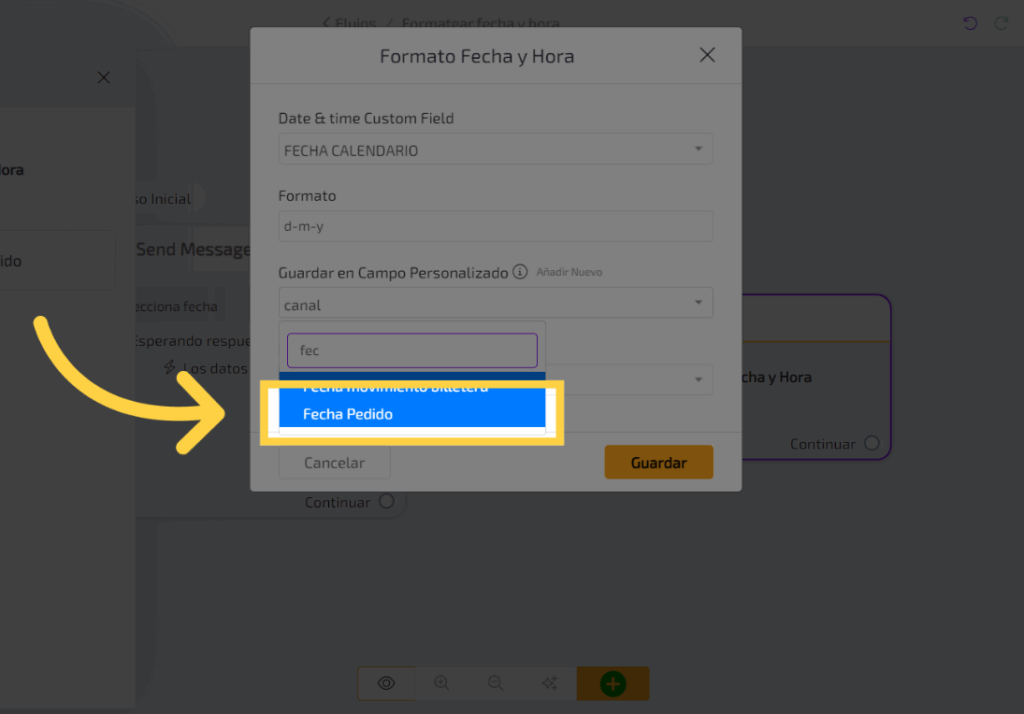The width and height of the screenshot is (1024, 714).
Task: Zoom in on the flow canvas
Action: point(441,683)
